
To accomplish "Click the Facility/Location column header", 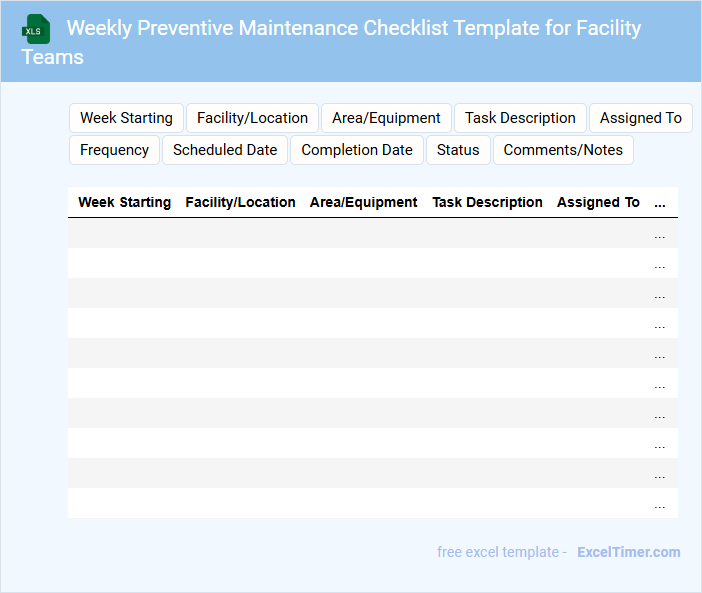I will click(241, 202).
